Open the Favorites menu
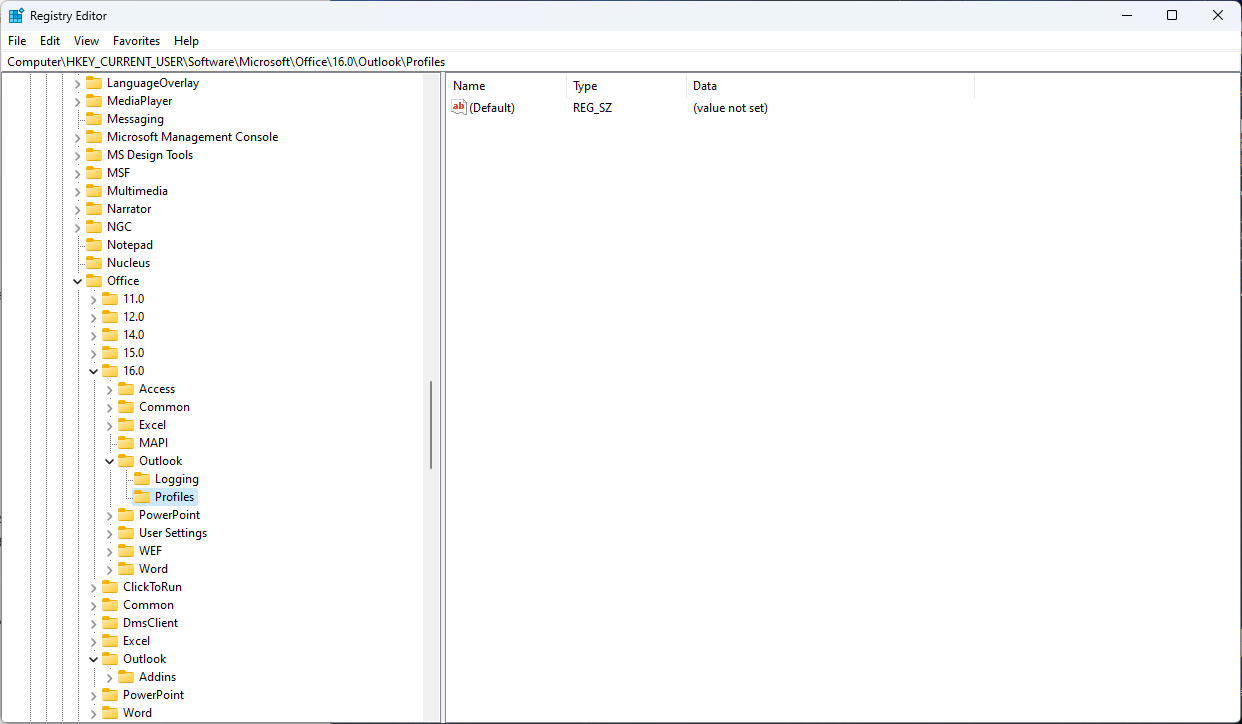Screen dimensions: 1242x724 coord(136,41)
